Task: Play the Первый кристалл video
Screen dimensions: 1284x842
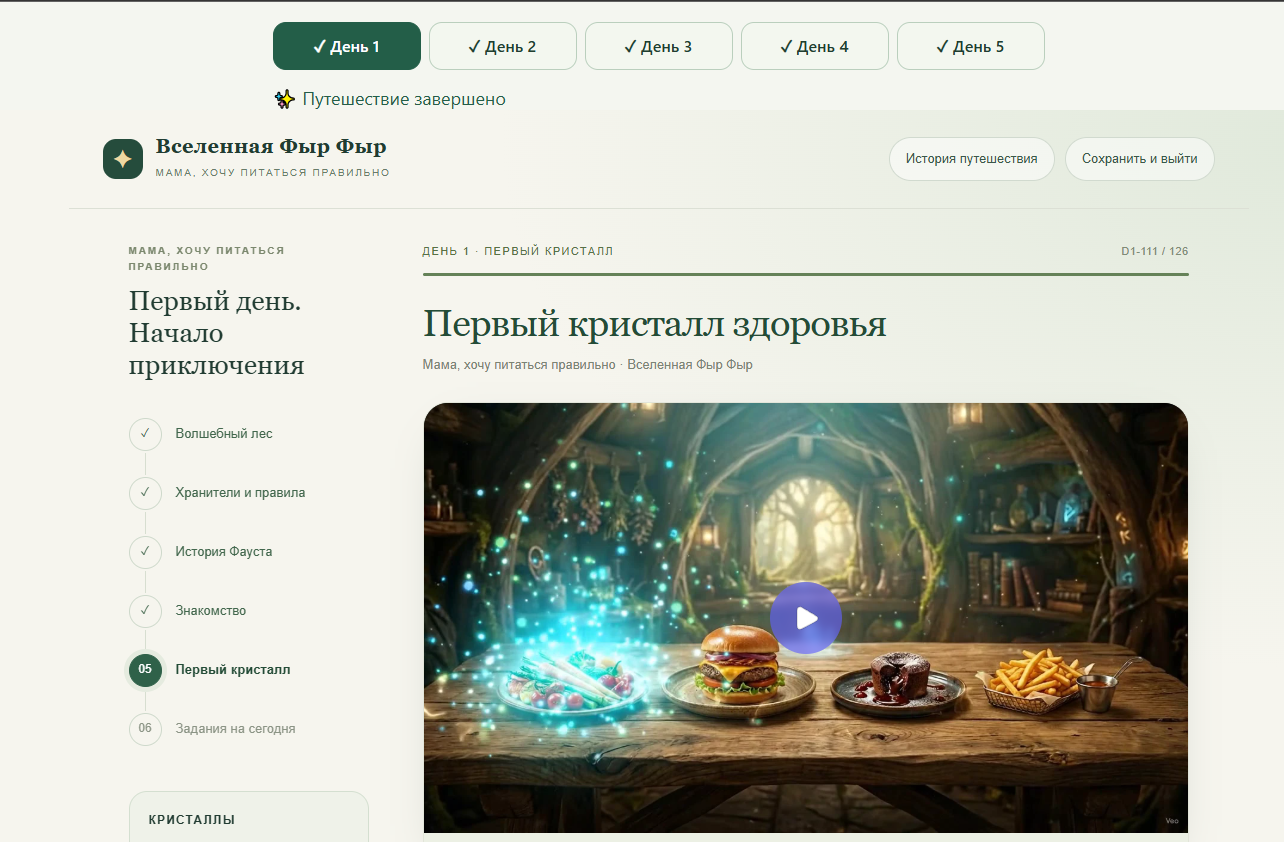Action: point(805,618)
